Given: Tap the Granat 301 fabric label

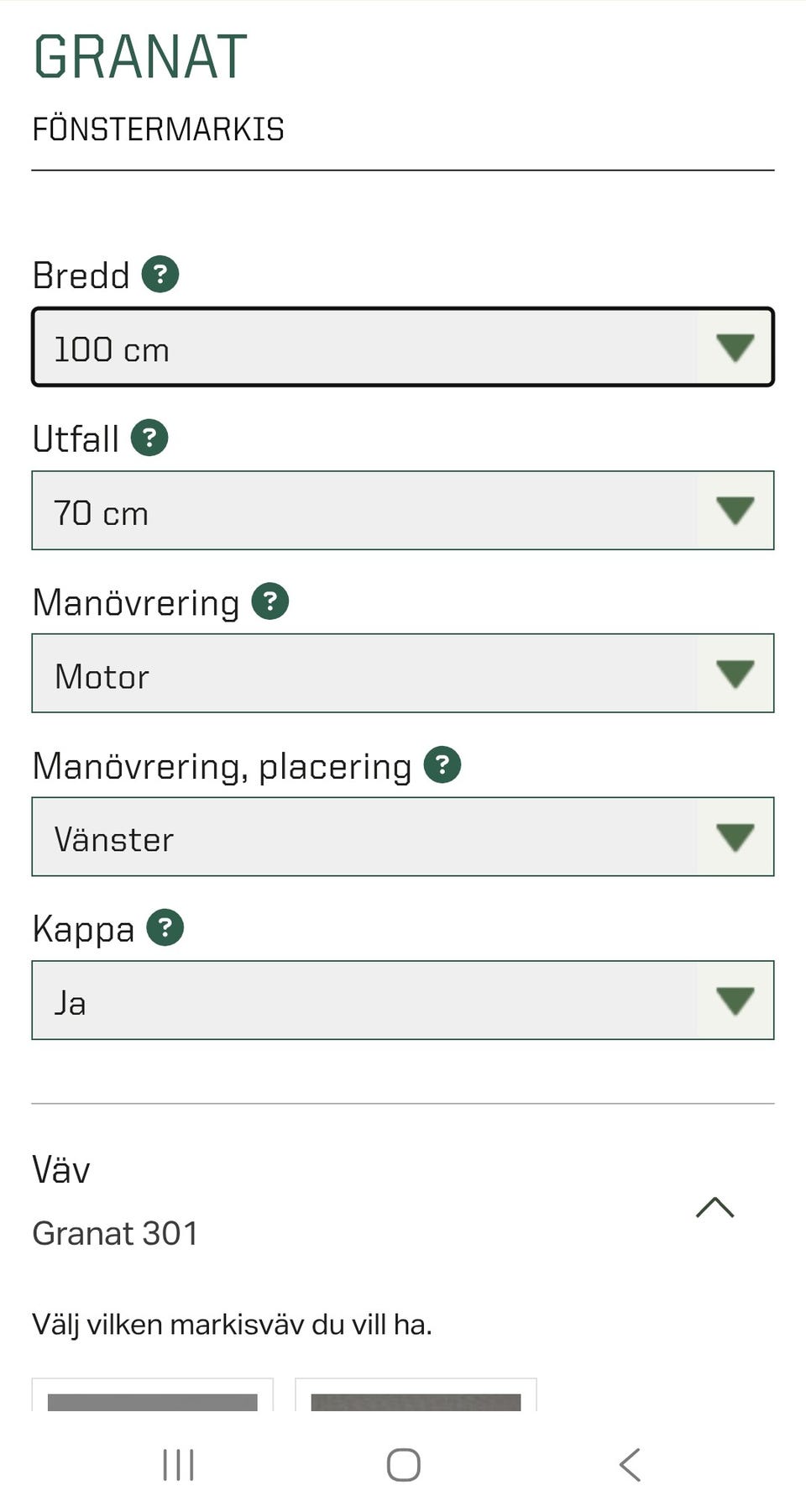Looking at the screenshot, I should click(115, 1233).
